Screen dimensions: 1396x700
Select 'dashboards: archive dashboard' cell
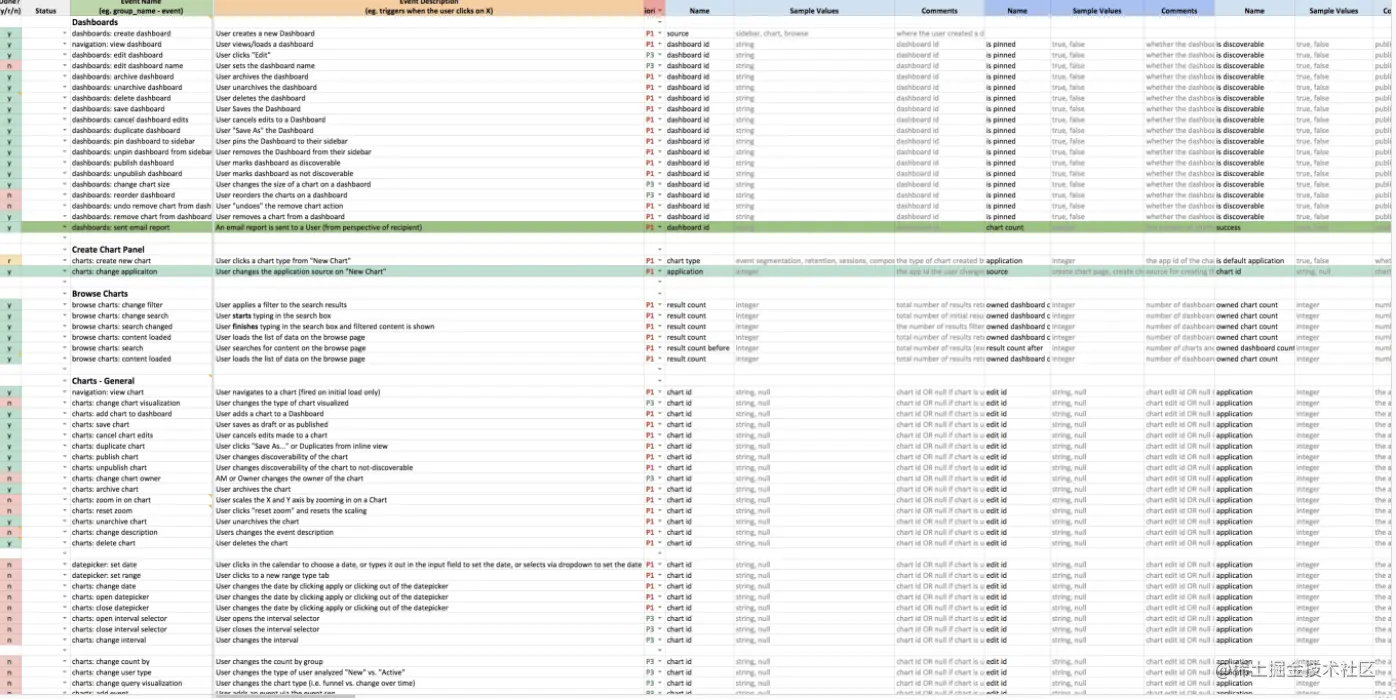click(x=141, y=77)
